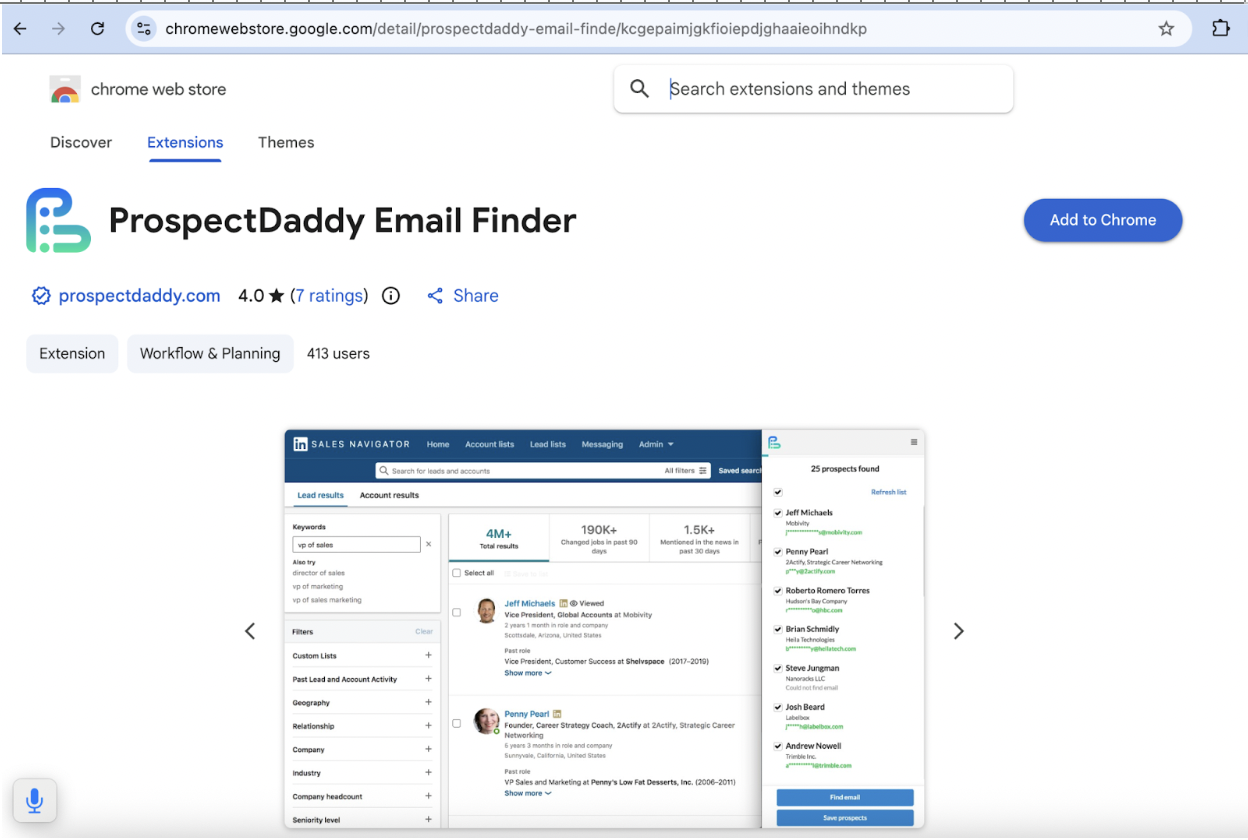Click the browser forward arrow
1248x840 pixels.
[58, 29]
